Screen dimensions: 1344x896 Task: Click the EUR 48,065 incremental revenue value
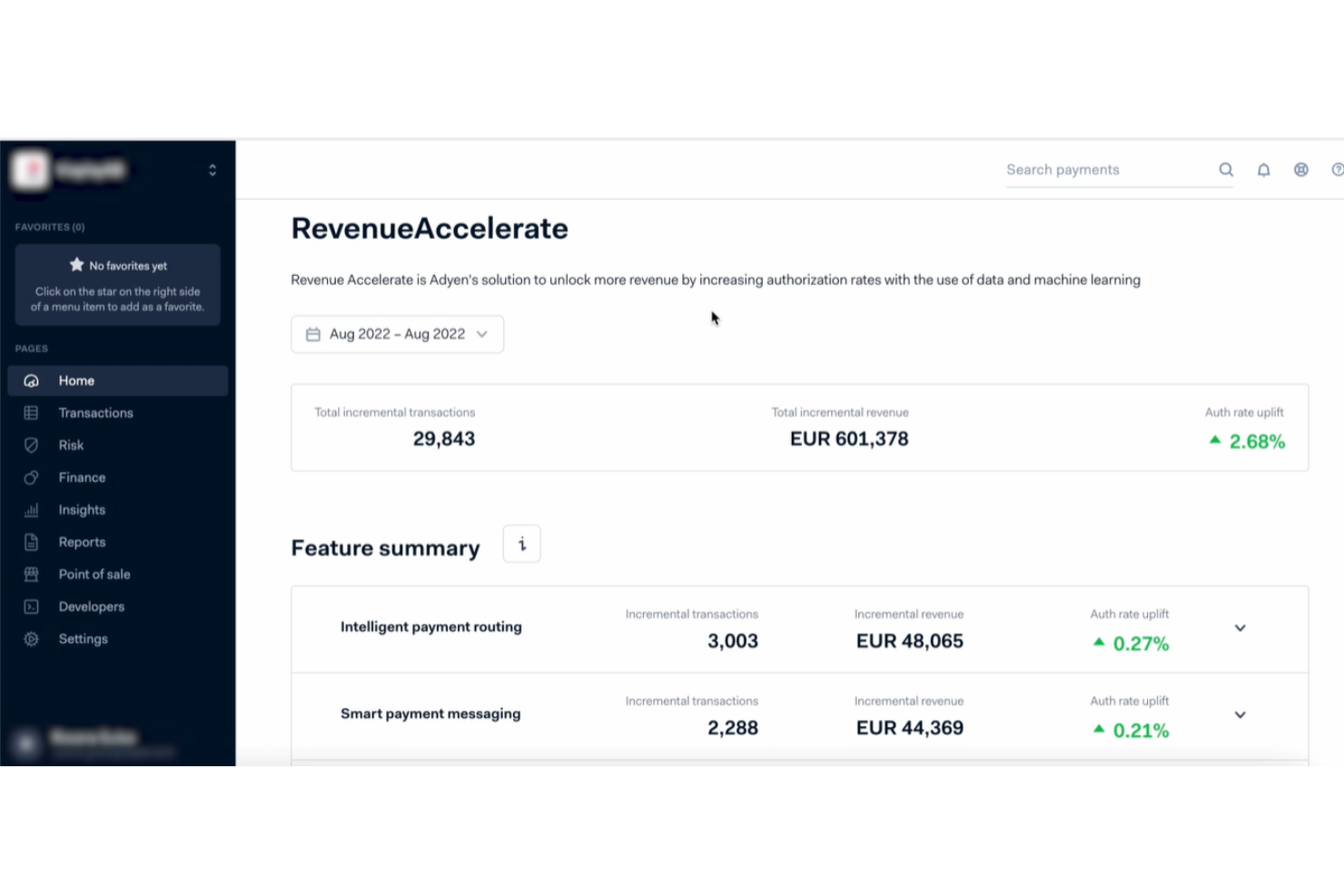click(x=910, y=642)
